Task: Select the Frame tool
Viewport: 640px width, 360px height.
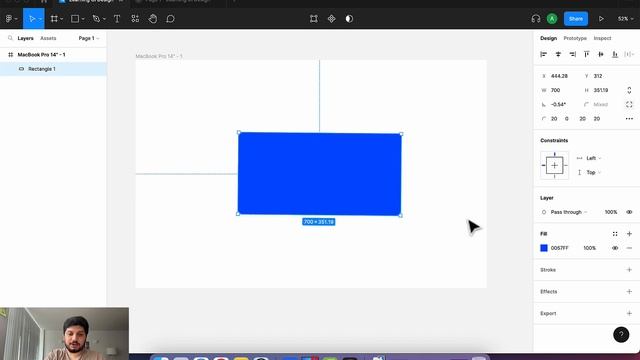Action: click(x=54, y=19)
